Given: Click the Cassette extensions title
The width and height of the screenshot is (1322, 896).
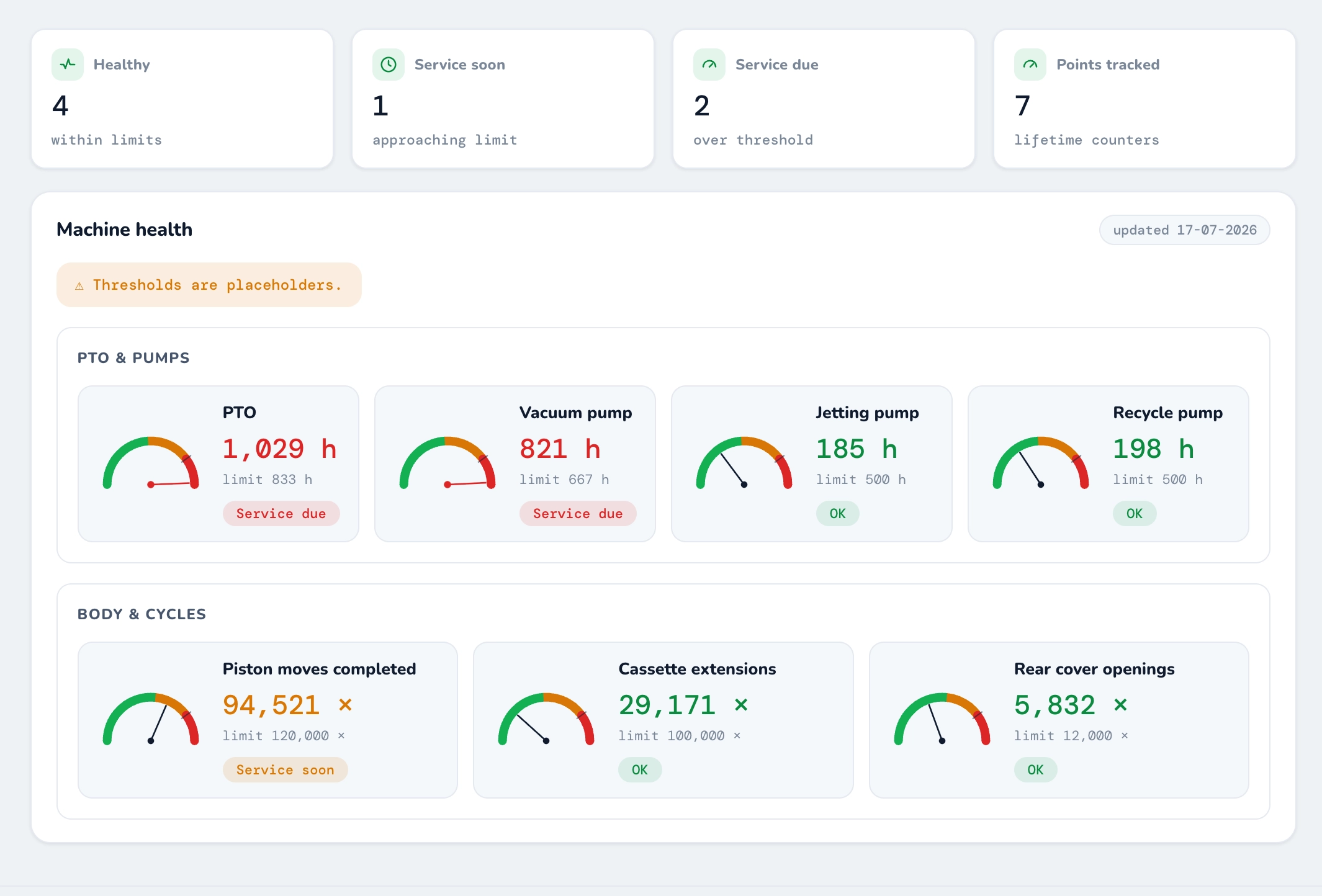Looking at the screenshot, I should point(697,669).
